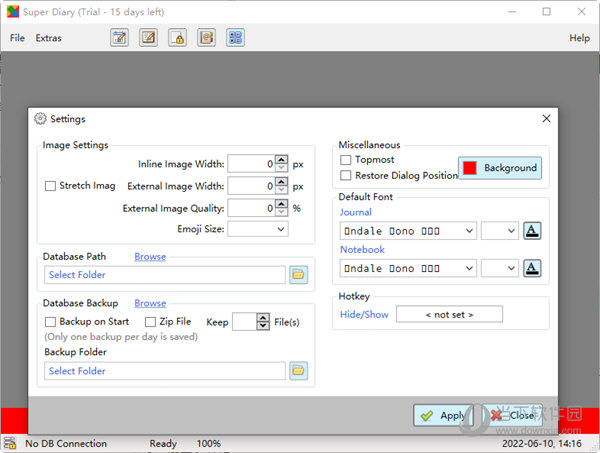Click the hotkey '< not set >' field

(x=449, y=314)
